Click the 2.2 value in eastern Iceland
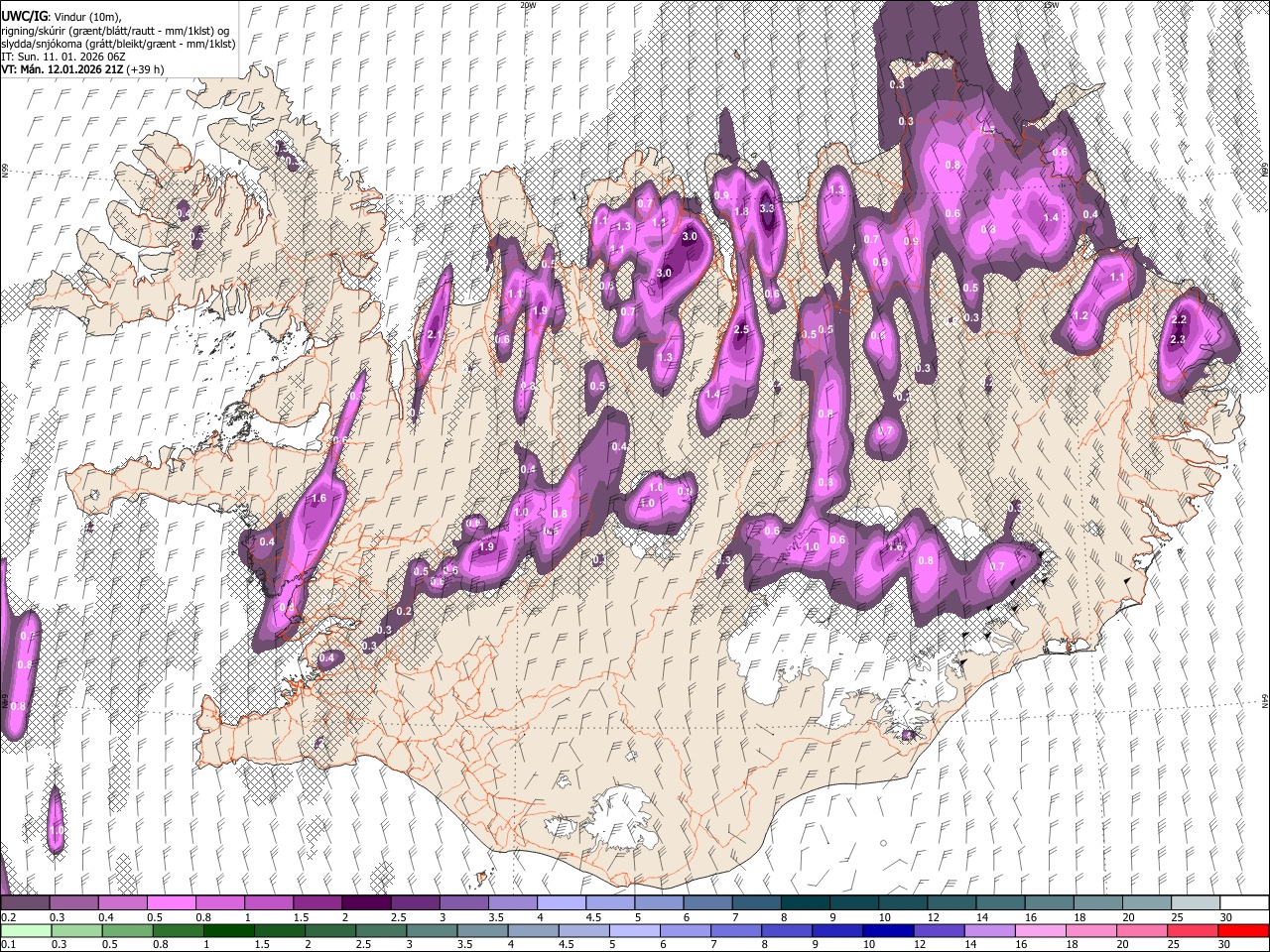This screenshot has height=952, width=1270. coord(1179,319)
